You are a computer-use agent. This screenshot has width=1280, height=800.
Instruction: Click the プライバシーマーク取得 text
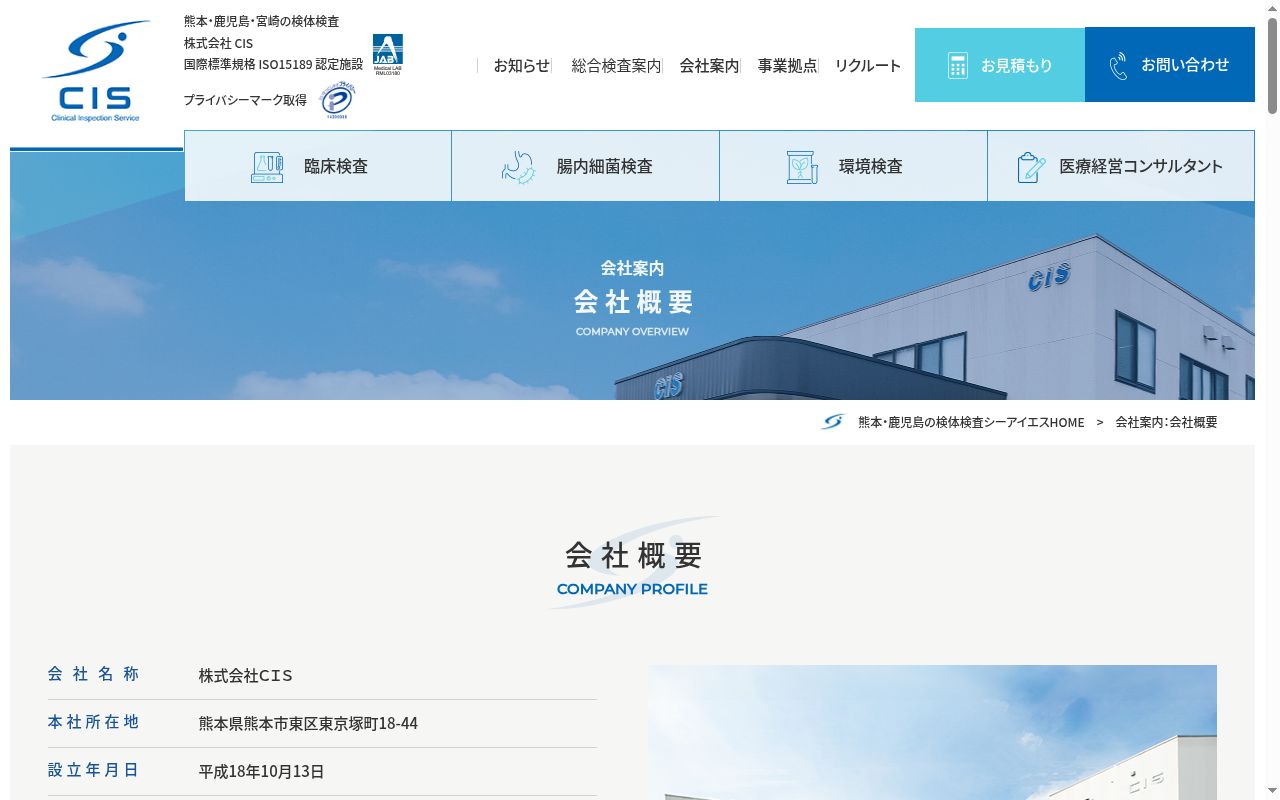(245, 100)
